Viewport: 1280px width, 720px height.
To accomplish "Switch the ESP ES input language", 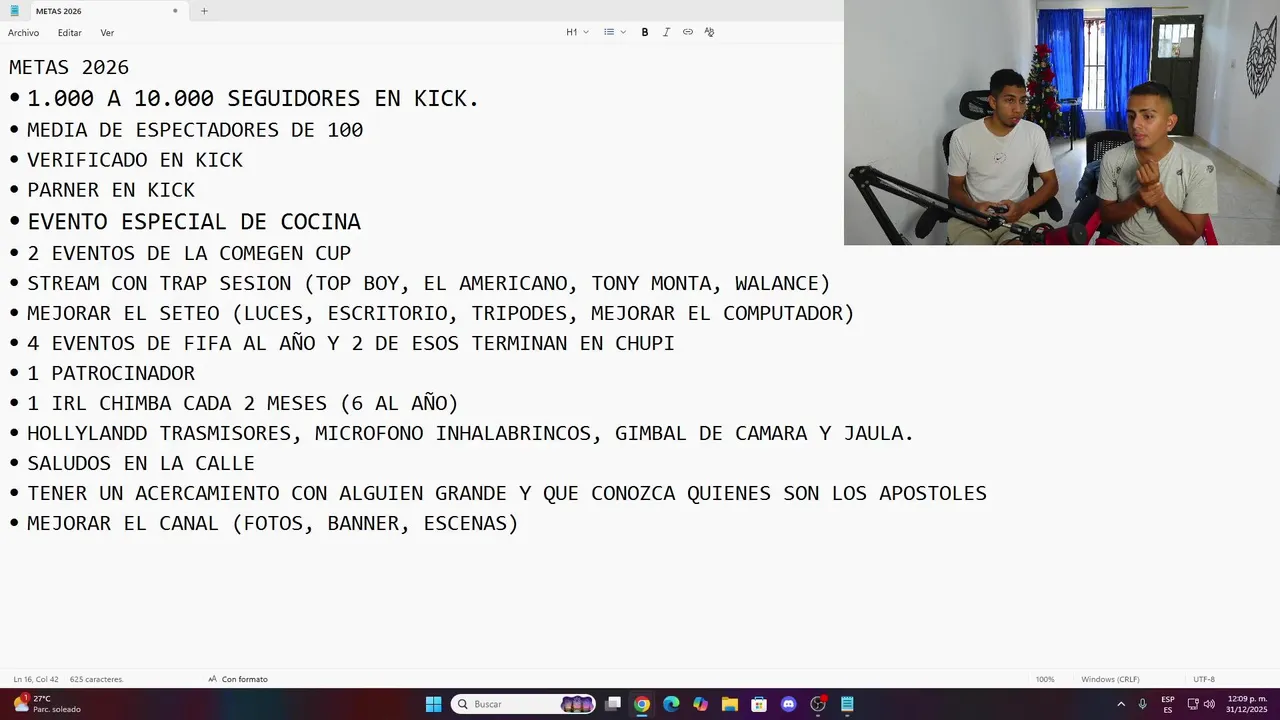I will click(x=1168, y=704).
